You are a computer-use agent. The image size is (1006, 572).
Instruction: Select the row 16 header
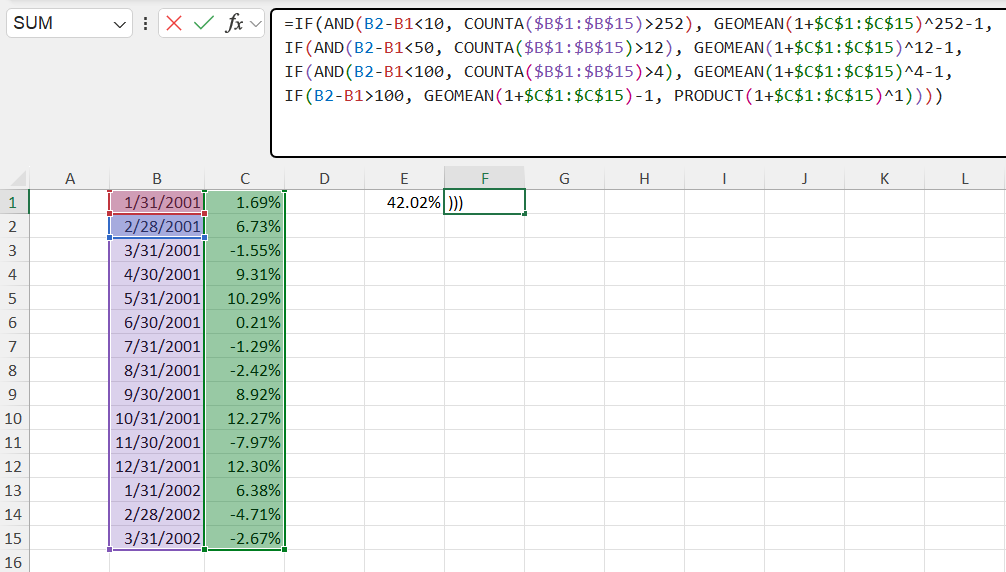tap(14, 562)
